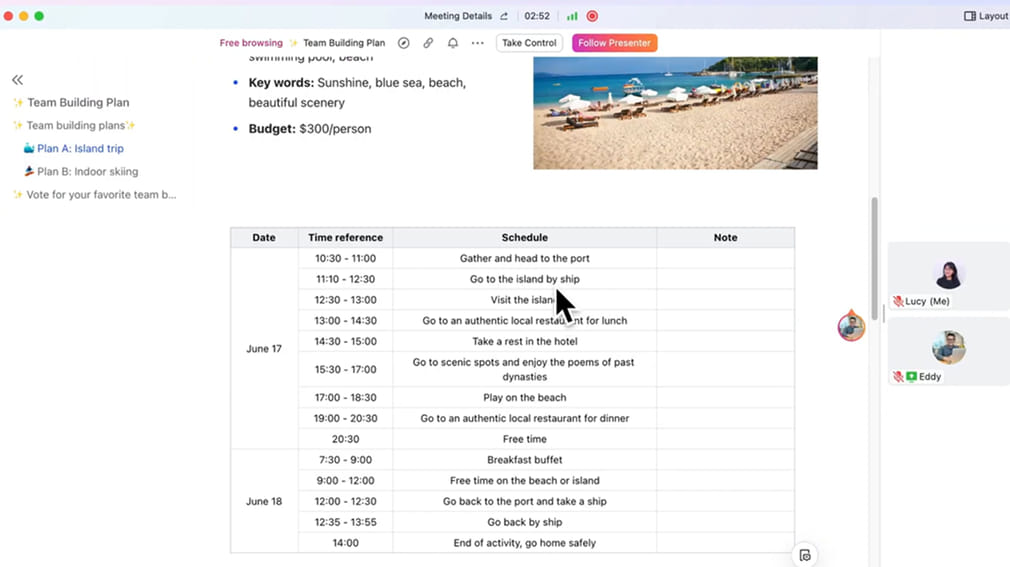
Task: Collapse the sidebar with double-chevron icon
Action: [17, 80]
